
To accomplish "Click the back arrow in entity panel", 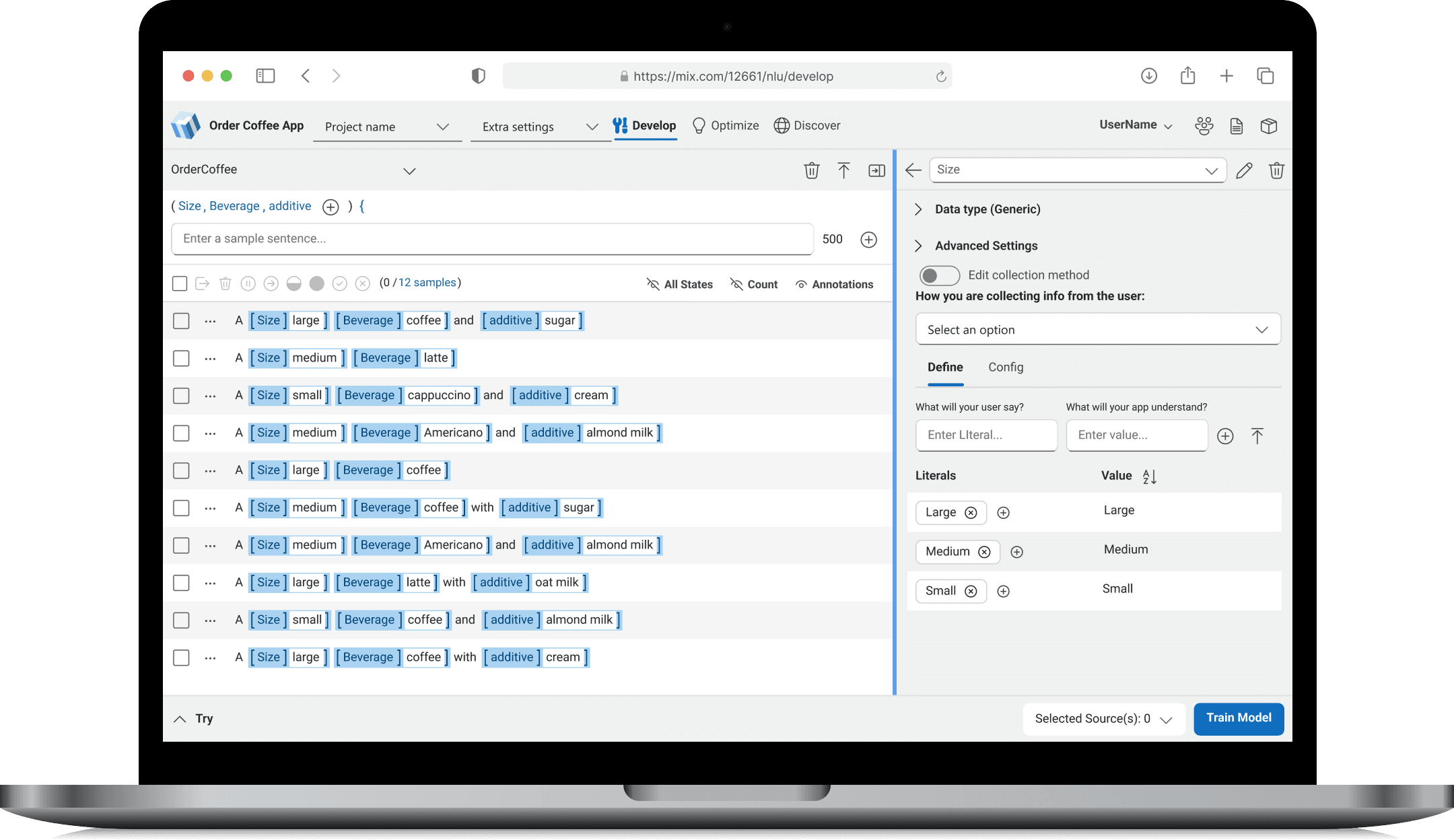I will pyautogui.click(x=913, y=170).
